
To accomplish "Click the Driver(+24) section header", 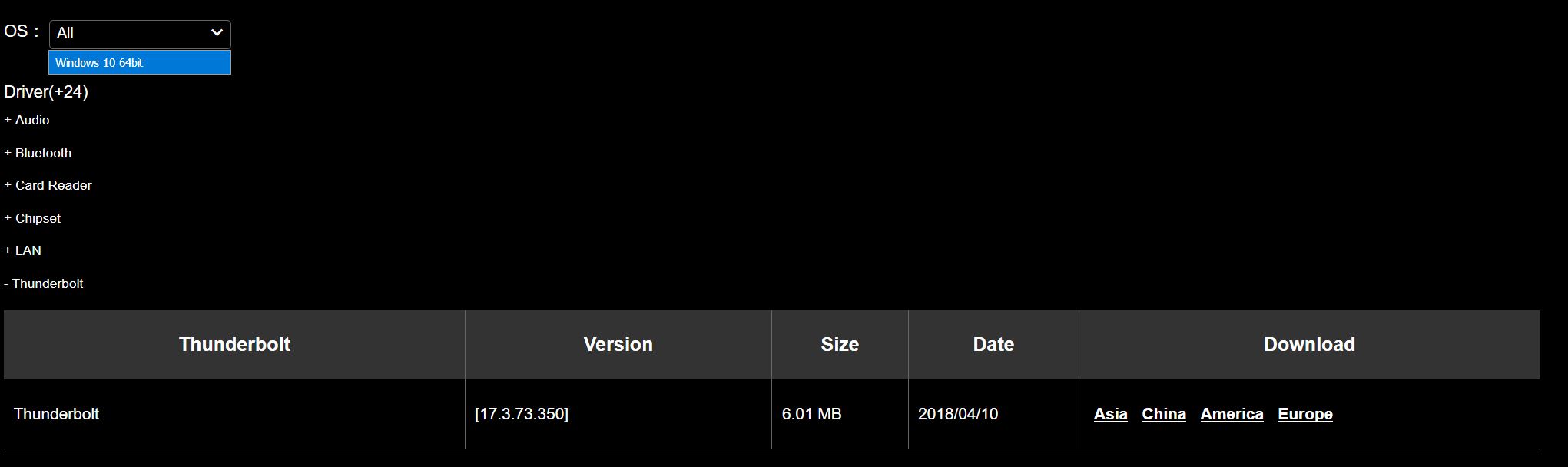I will click(x=46, y=91).
